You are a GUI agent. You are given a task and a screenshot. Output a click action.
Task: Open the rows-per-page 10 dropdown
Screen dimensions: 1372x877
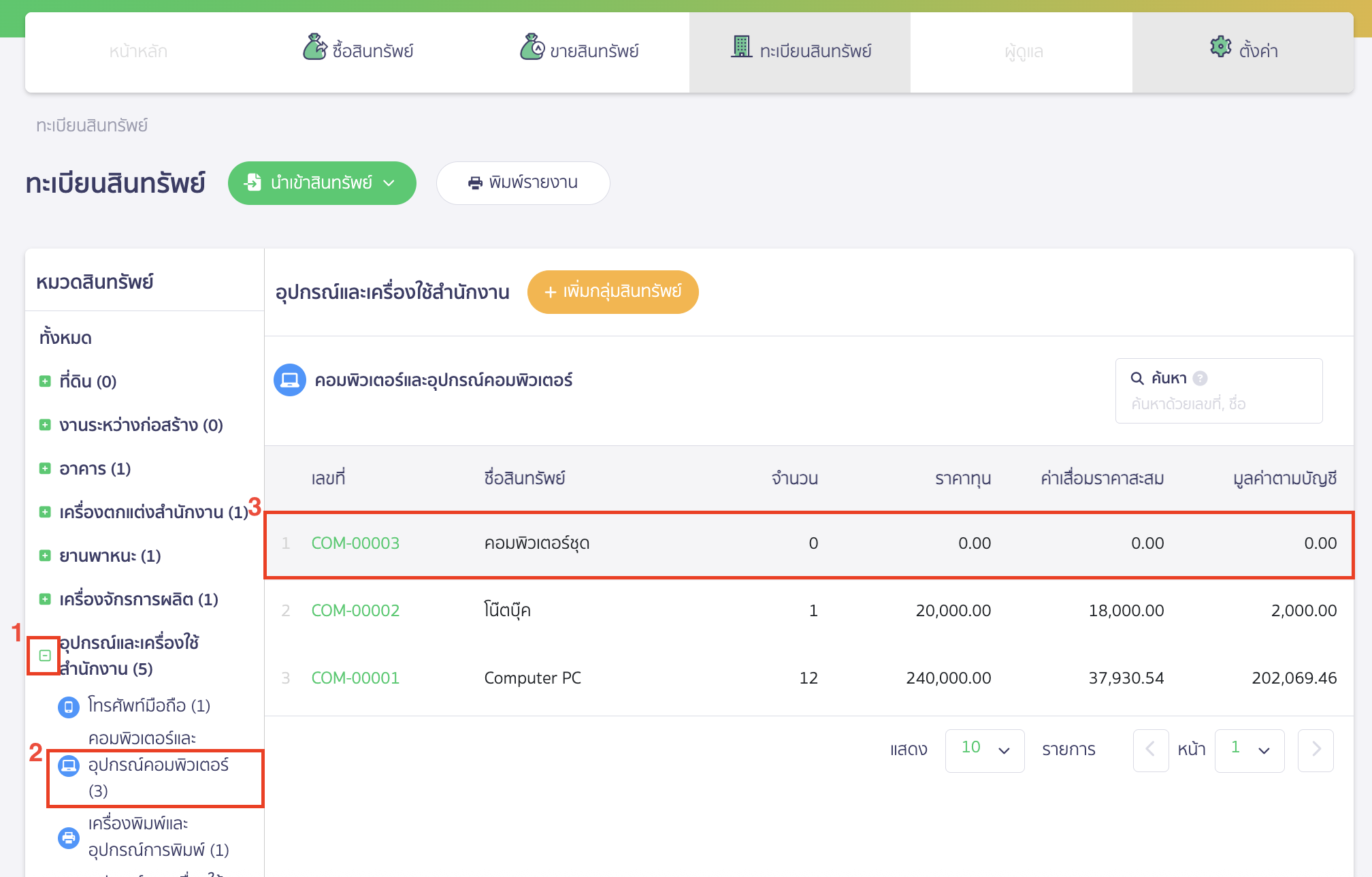point(984,750)
